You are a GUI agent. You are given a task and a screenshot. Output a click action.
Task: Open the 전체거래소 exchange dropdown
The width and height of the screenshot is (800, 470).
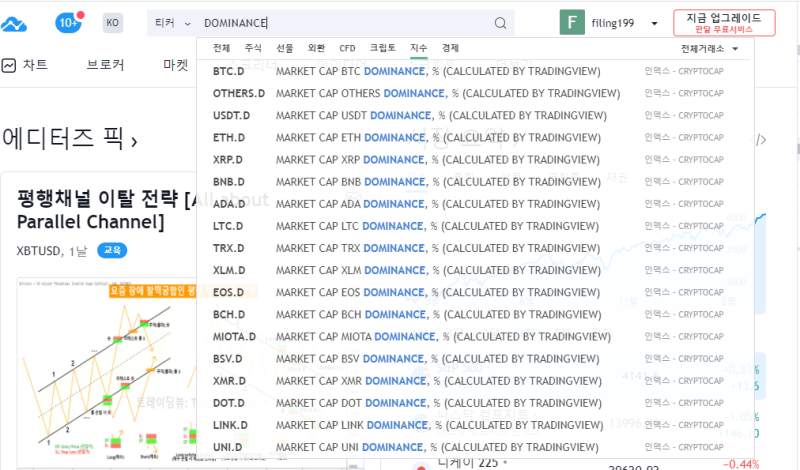tap(710, 49)
